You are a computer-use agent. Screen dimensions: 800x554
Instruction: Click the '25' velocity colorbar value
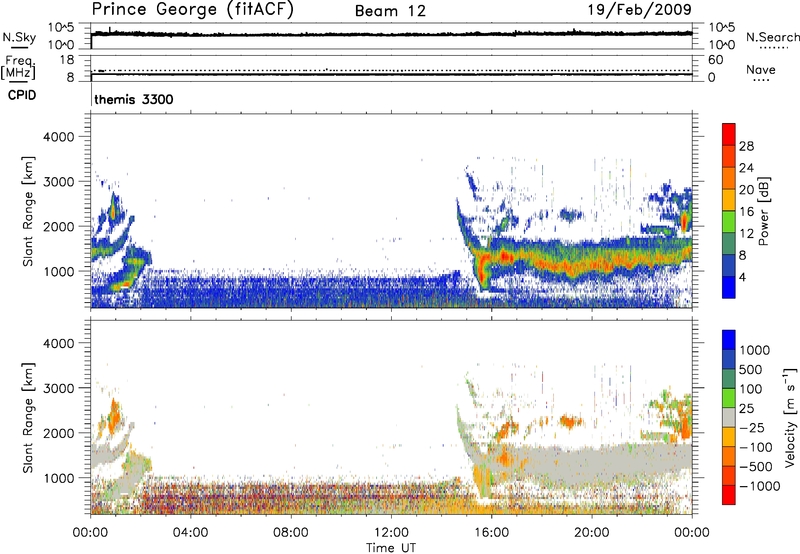coord(746,409)
